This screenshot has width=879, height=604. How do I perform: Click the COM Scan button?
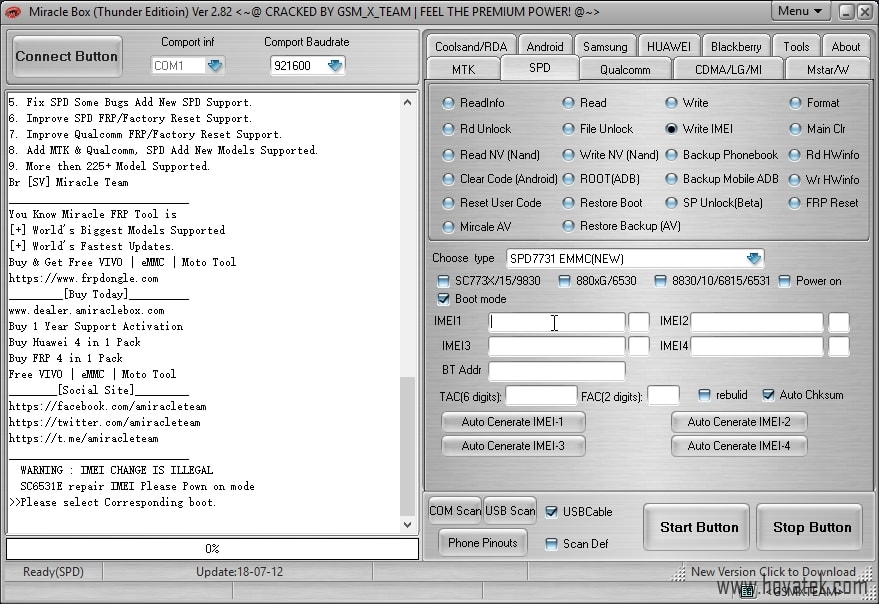(455, 511)
